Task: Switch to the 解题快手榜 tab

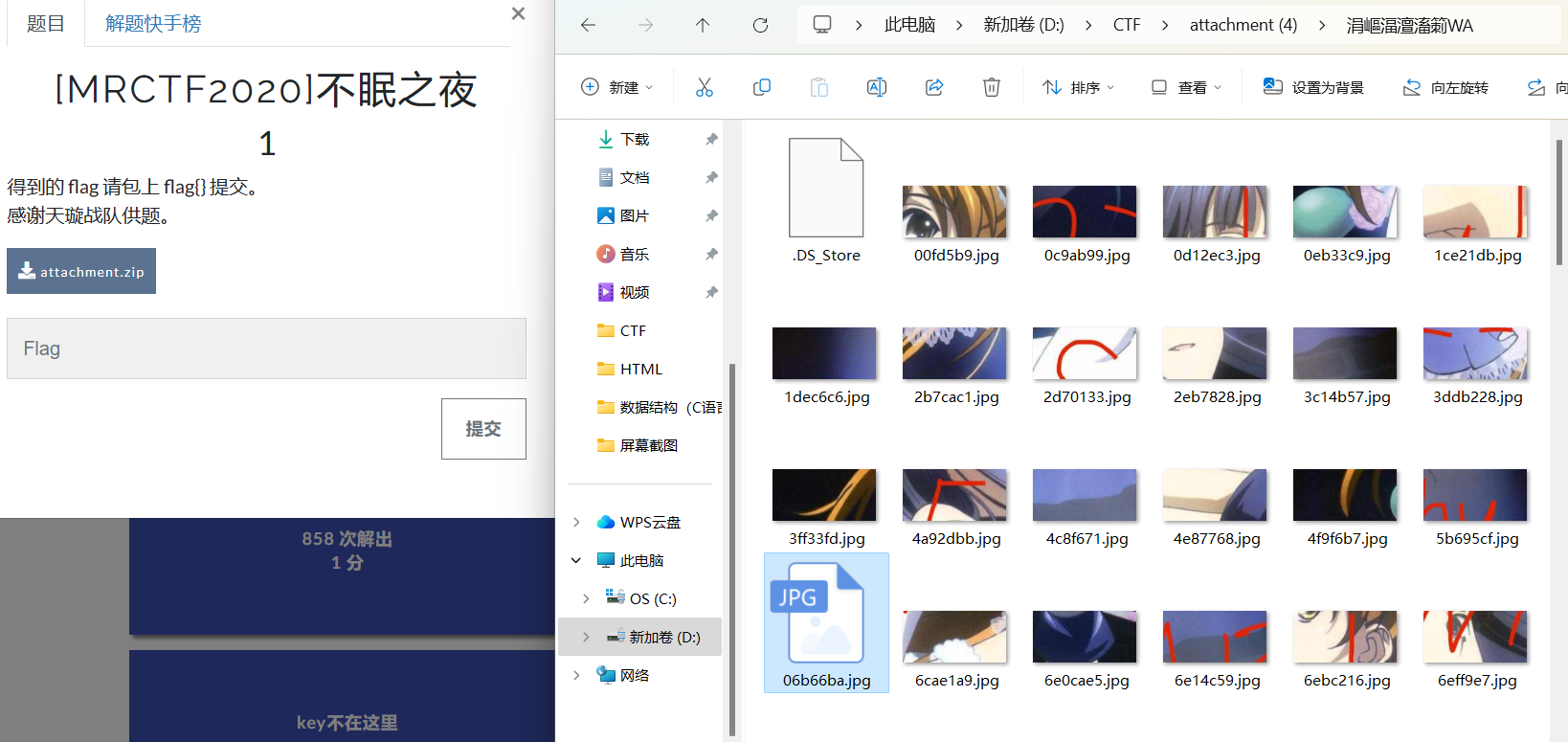Action: [153, 23]
